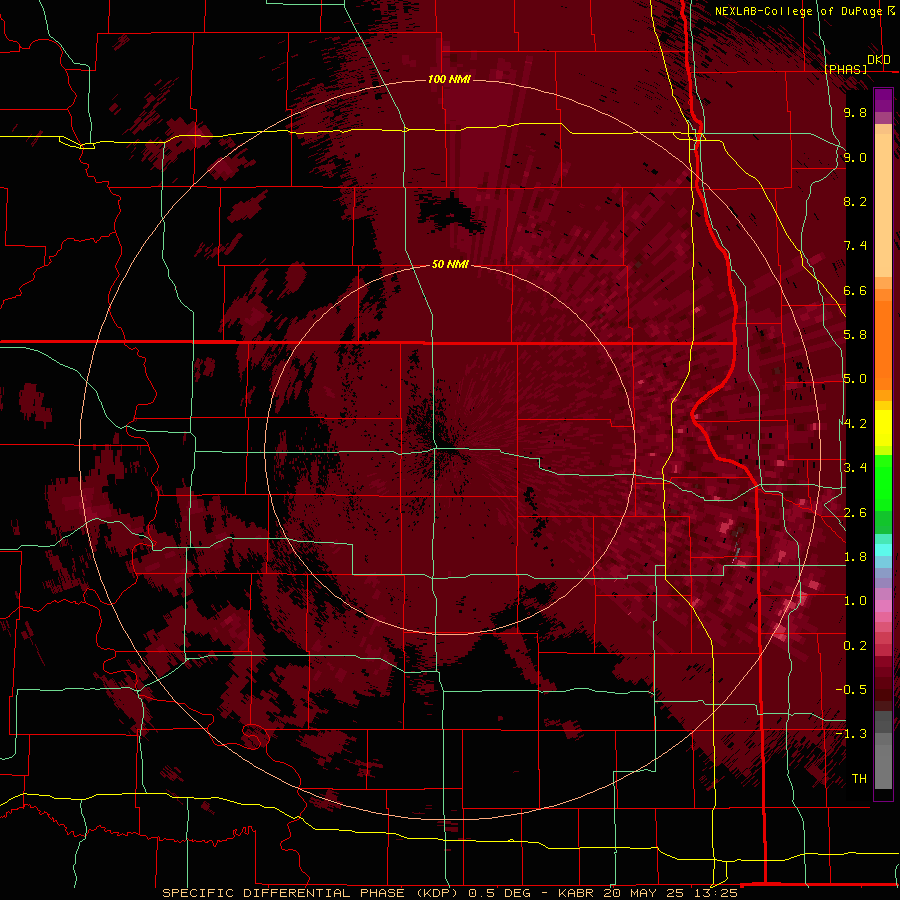
Task: Pick the cyan segment of the color bar
Action: (x=883, y=550)
